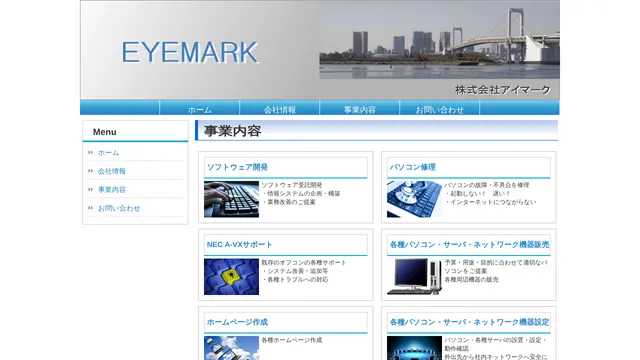640x360 pixels.
Task: Go to 会社情報 in the sidebar Menu
Action: tap(112, 171)
